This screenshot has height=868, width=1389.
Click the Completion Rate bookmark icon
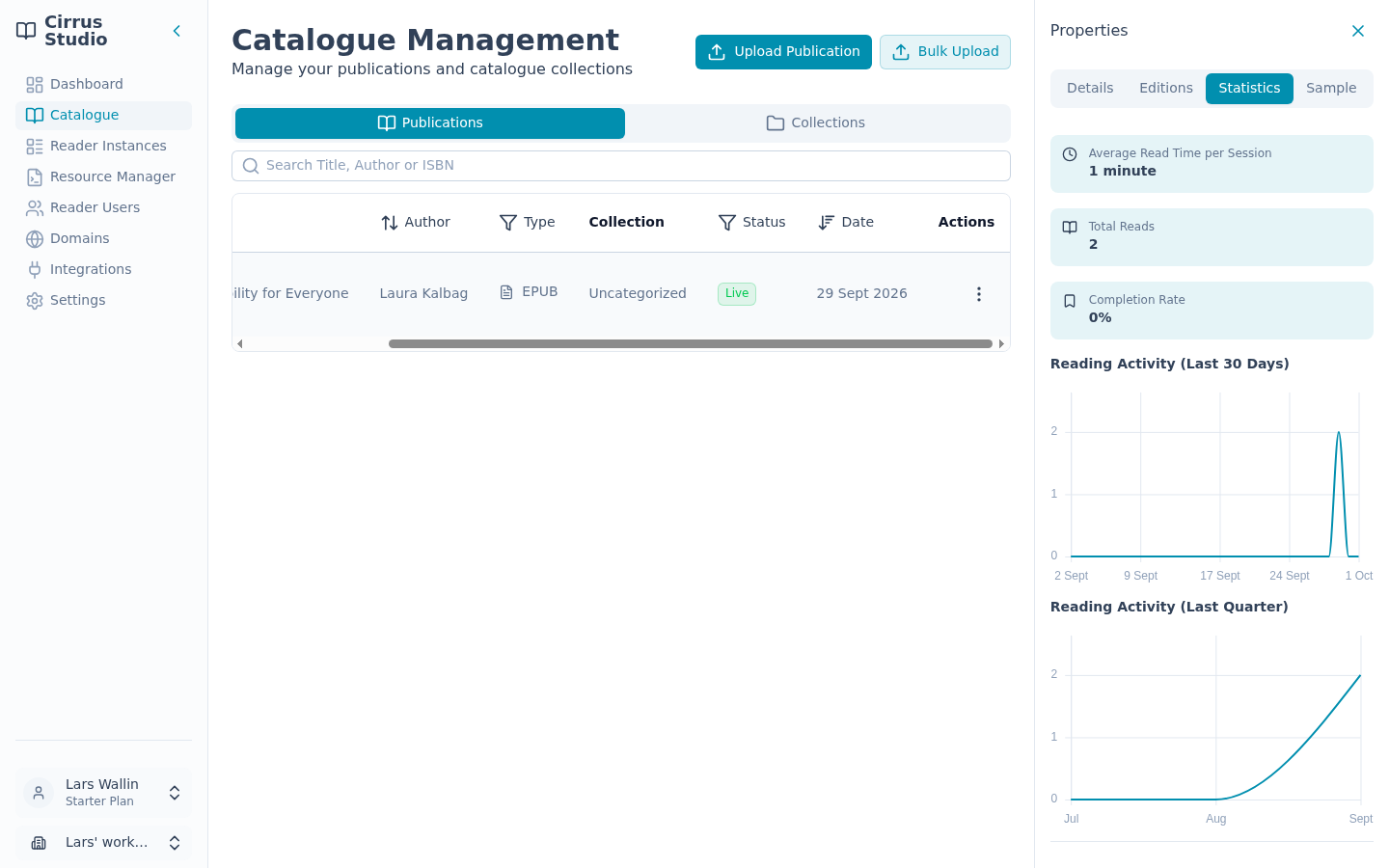tap(1070, 301)
